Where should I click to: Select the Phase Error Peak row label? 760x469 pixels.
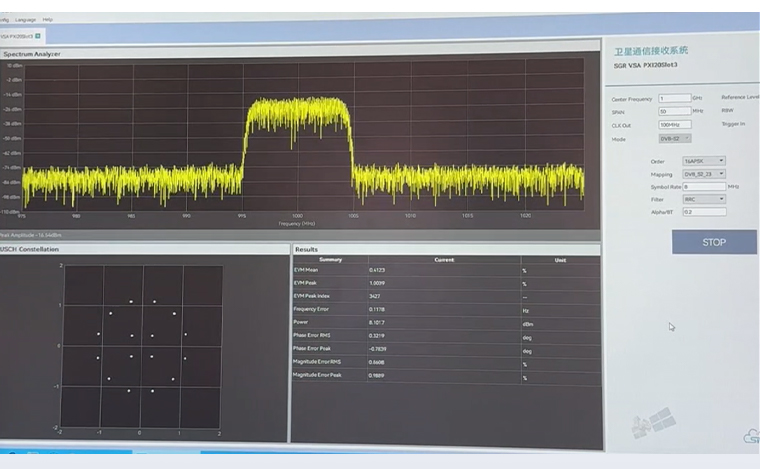312,348
